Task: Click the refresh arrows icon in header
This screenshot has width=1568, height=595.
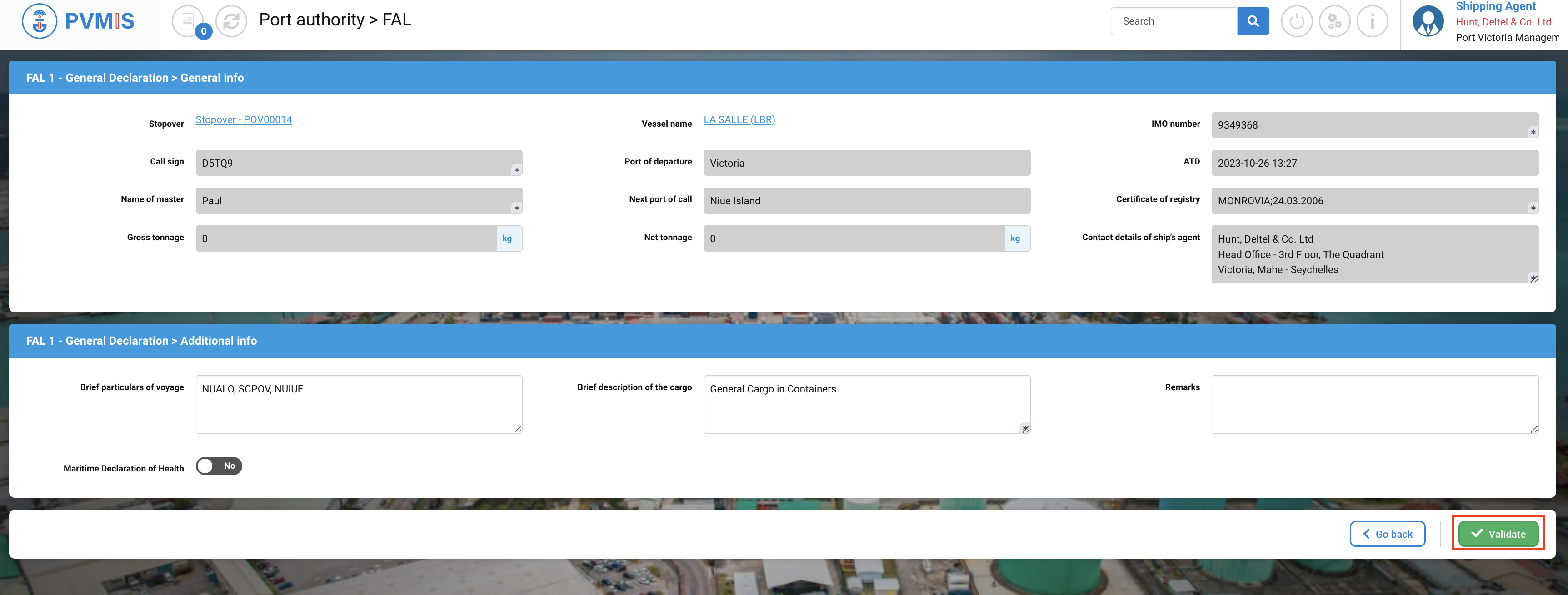Action: 231,21
